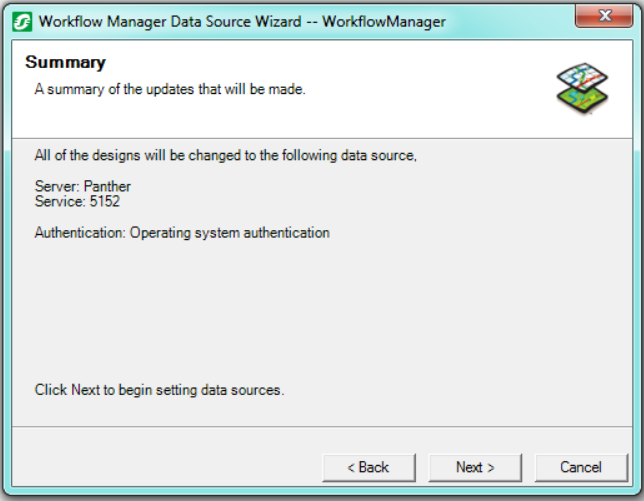Click the word 'Next' in the bottom instruction sentence

pos(85,390)
